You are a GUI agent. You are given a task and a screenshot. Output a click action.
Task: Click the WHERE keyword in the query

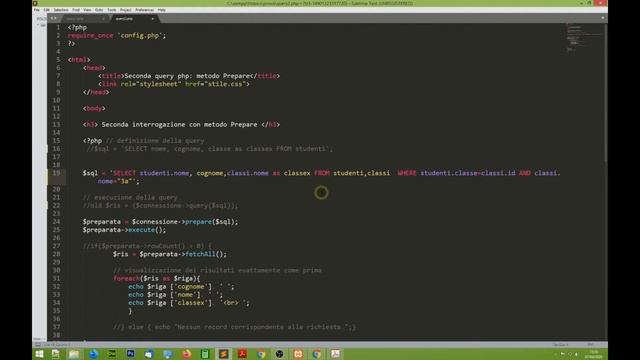tap(407, 173)
